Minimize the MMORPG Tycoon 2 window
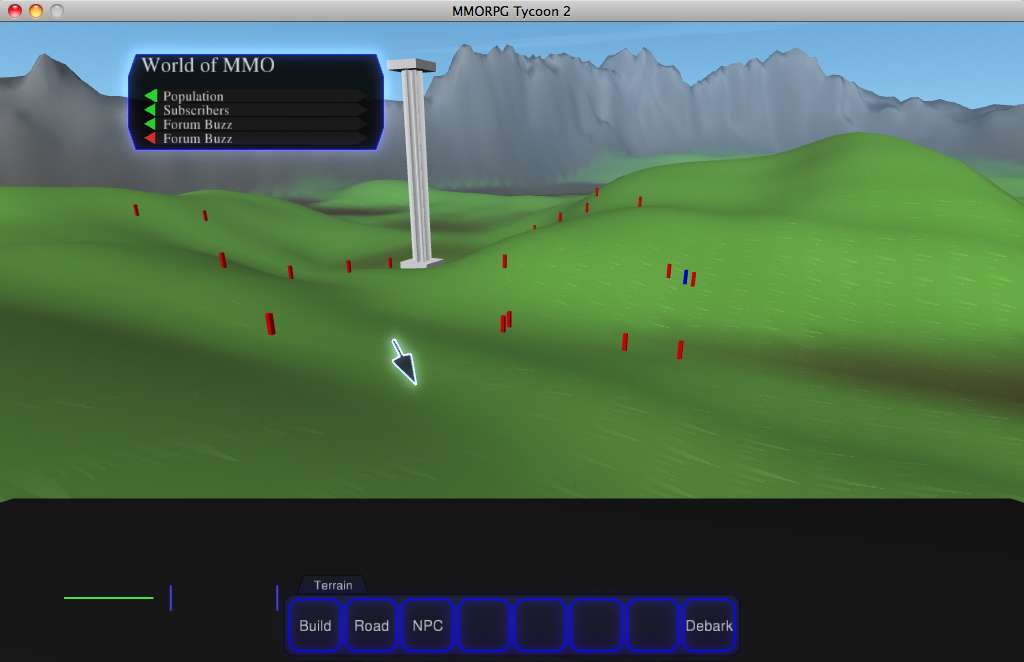The height and width of the screenshot is (662, 1024). coord(36,10)
